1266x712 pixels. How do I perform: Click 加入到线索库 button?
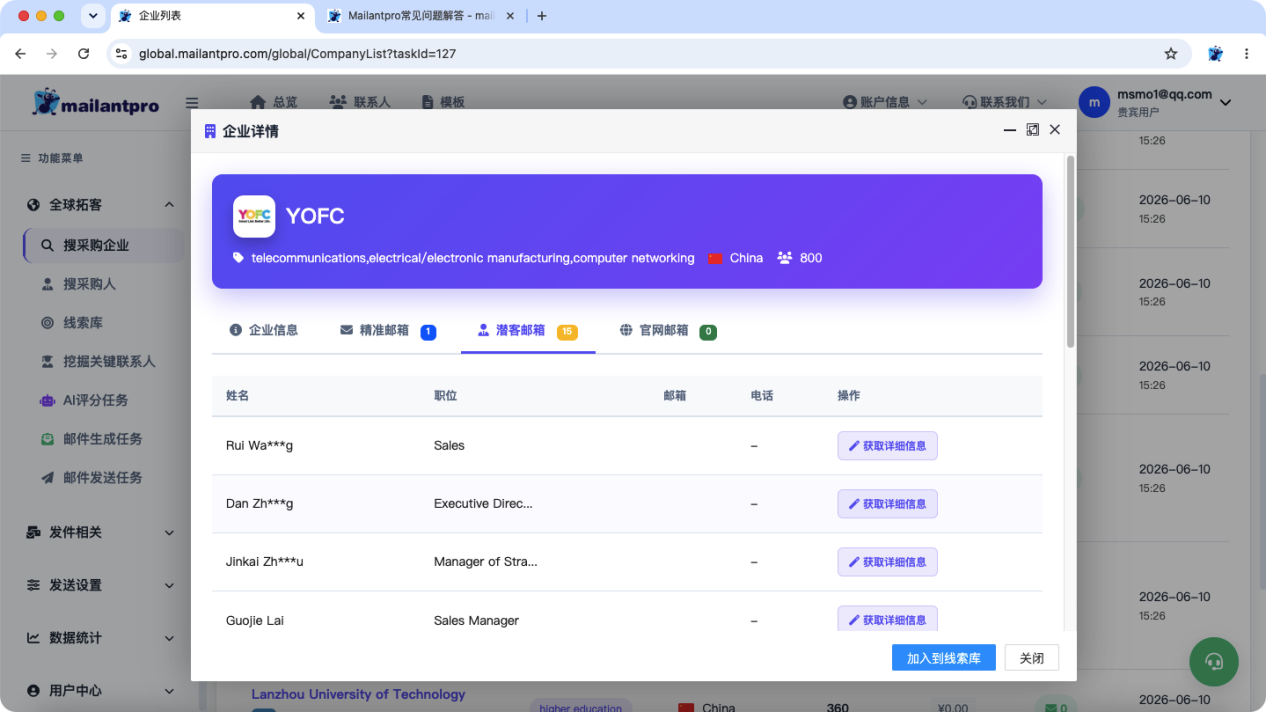[x=944, y=658]
